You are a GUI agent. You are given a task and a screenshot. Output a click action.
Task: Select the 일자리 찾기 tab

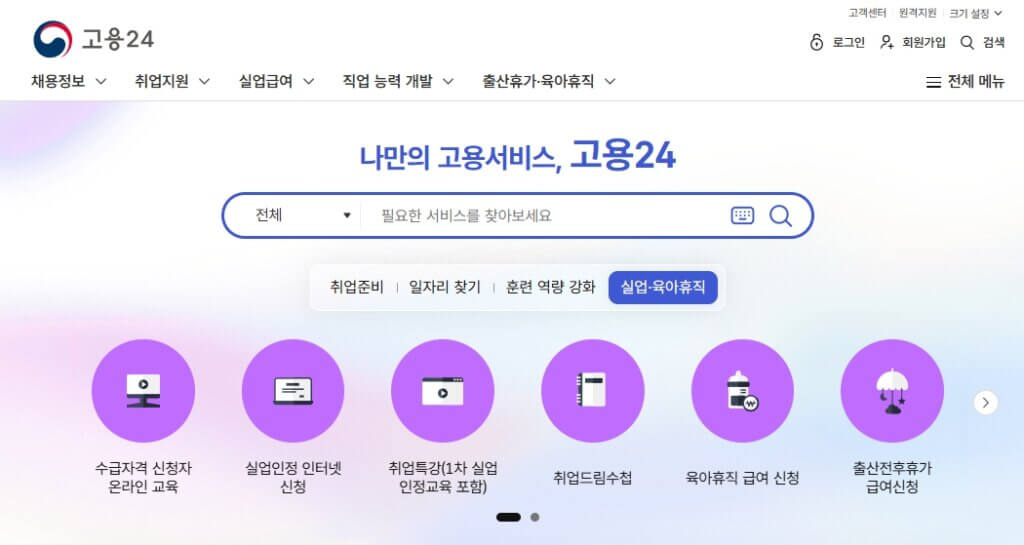tap(445, 287)
